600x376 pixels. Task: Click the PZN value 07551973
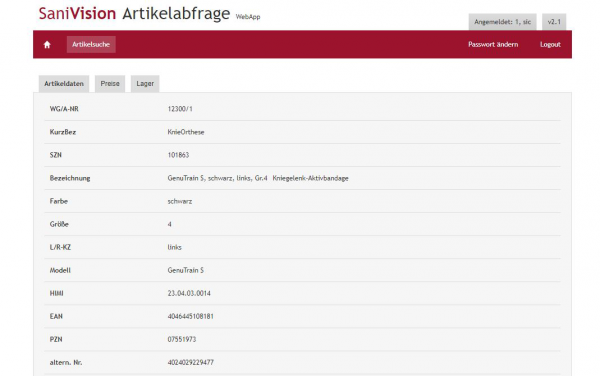click(x=182, y=339)
